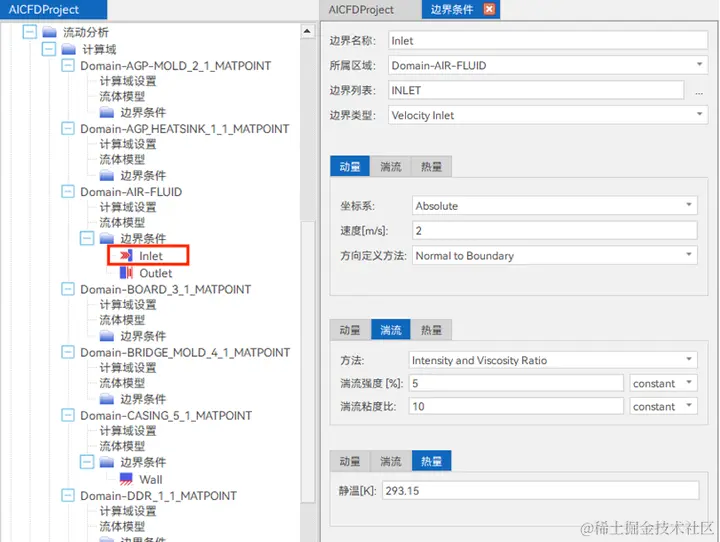Click 边界条件 folder icon under Domain-AIR-FLUID
720x542 pixels.
pos(107,238)
